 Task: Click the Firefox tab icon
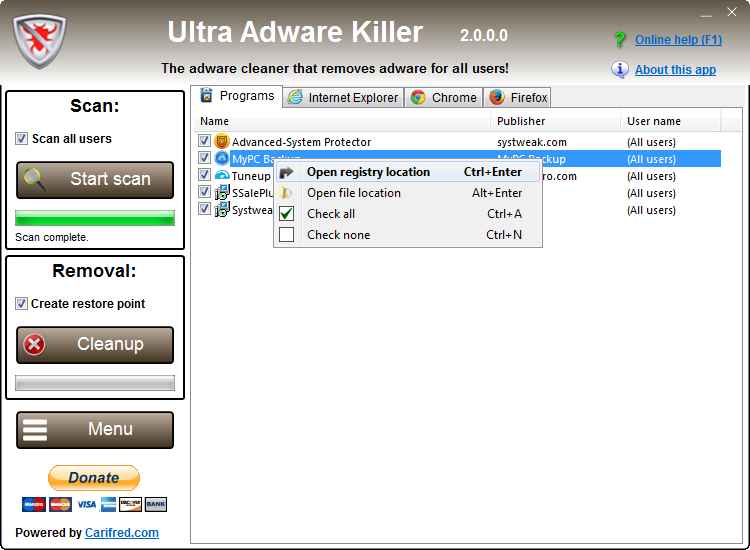click(497, 98)
